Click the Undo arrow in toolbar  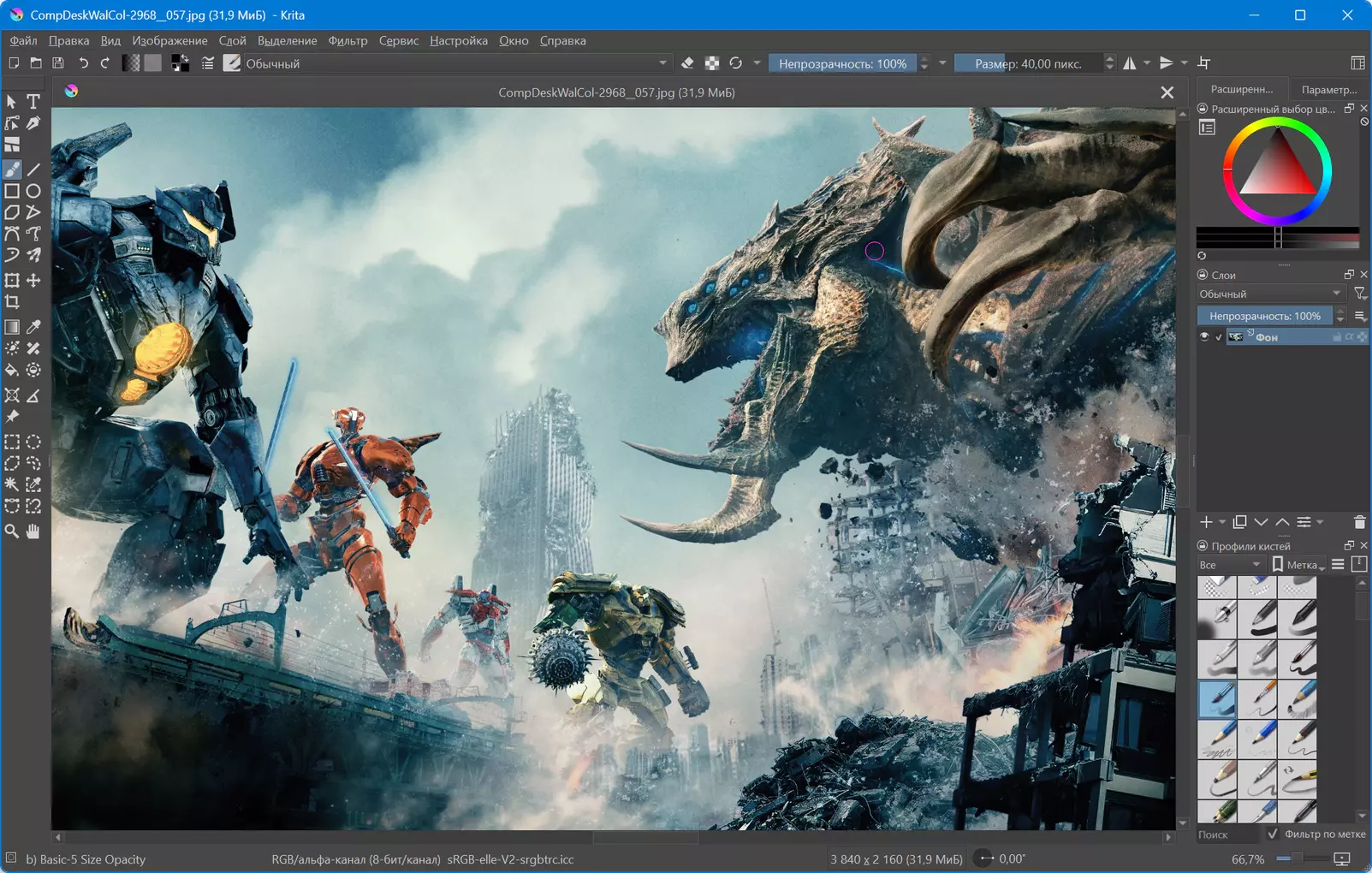coord(83,63)
